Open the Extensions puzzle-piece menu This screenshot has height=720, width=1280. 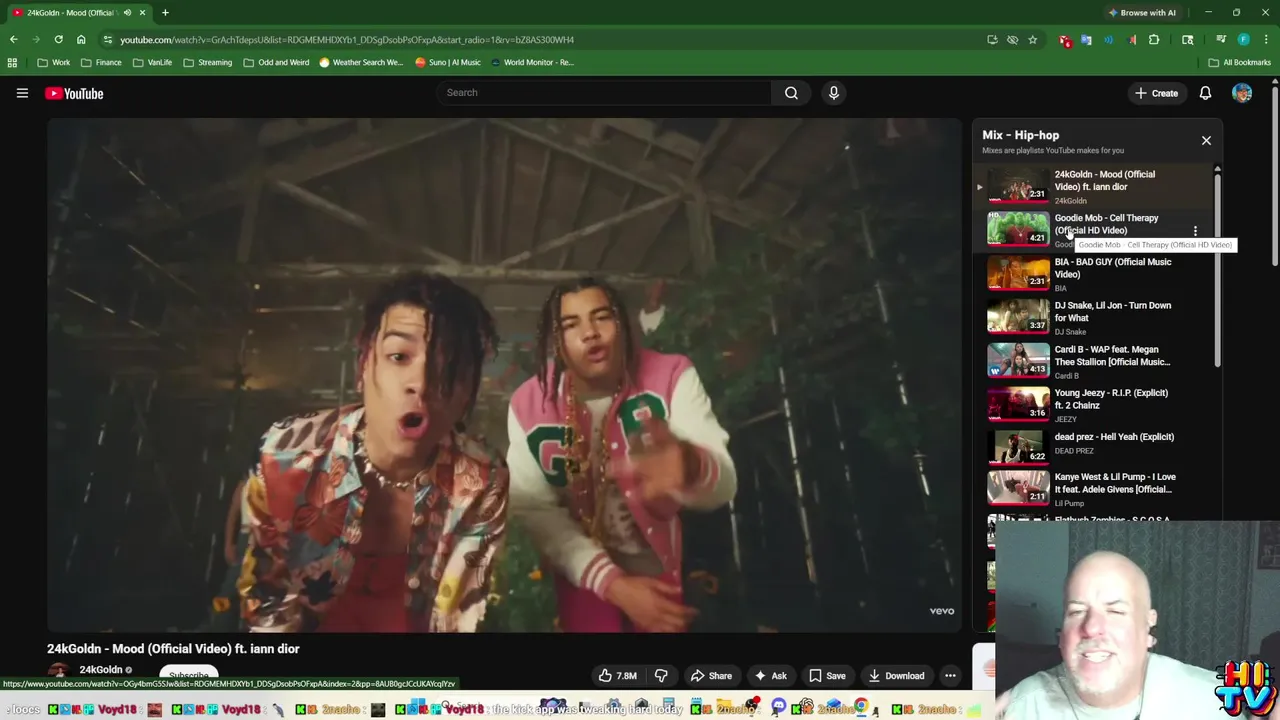(x=1154, y=40)
